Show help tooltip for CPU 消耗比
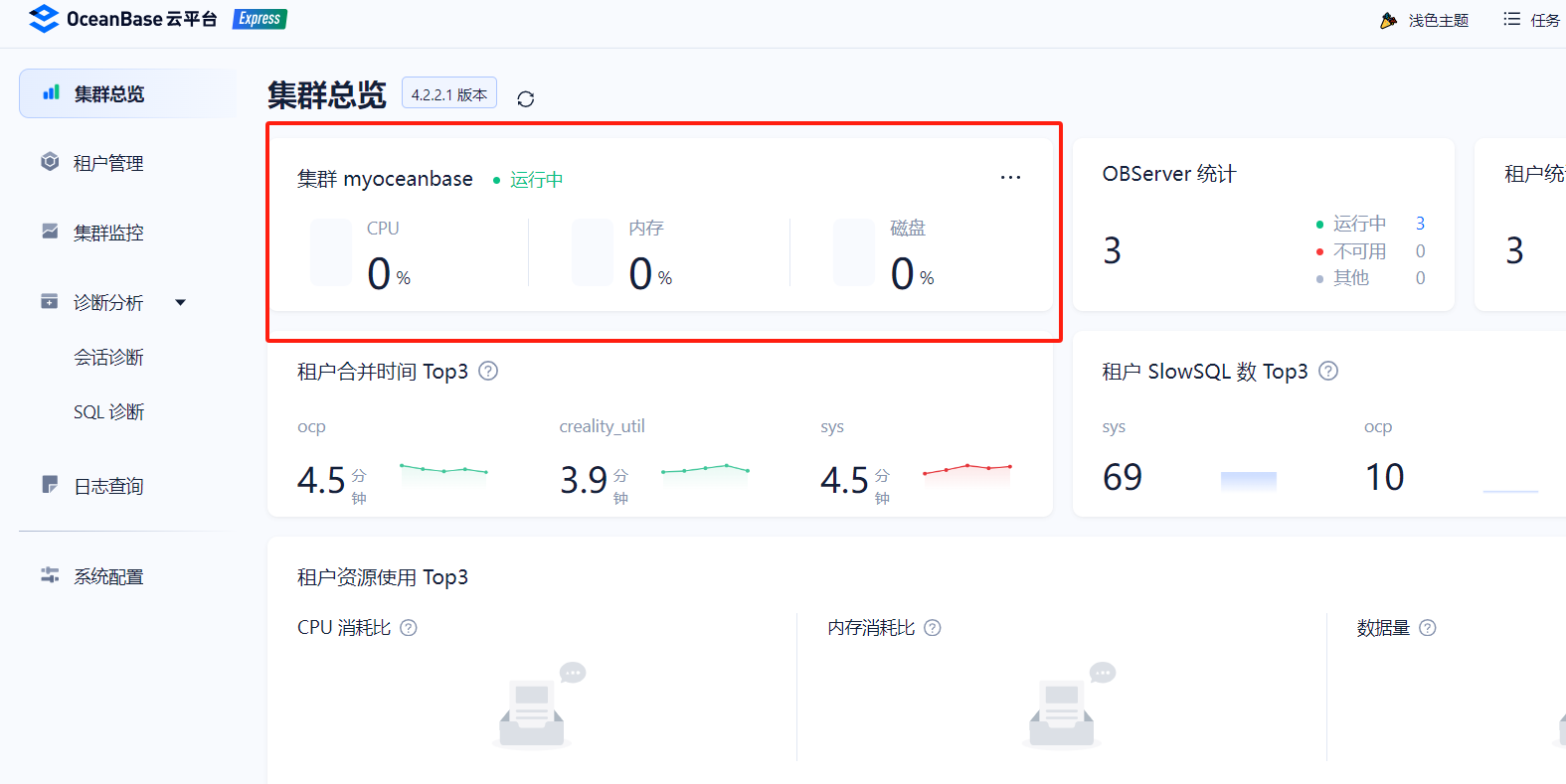Viewport: 1566px width, 784px height. tap(409, 628)
